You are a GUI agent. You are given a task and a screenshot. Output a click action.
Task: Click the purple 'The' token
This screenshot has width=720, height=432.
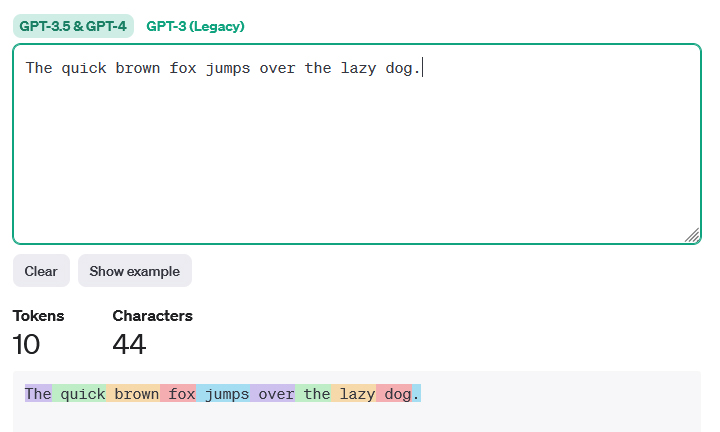coord(38,393)
